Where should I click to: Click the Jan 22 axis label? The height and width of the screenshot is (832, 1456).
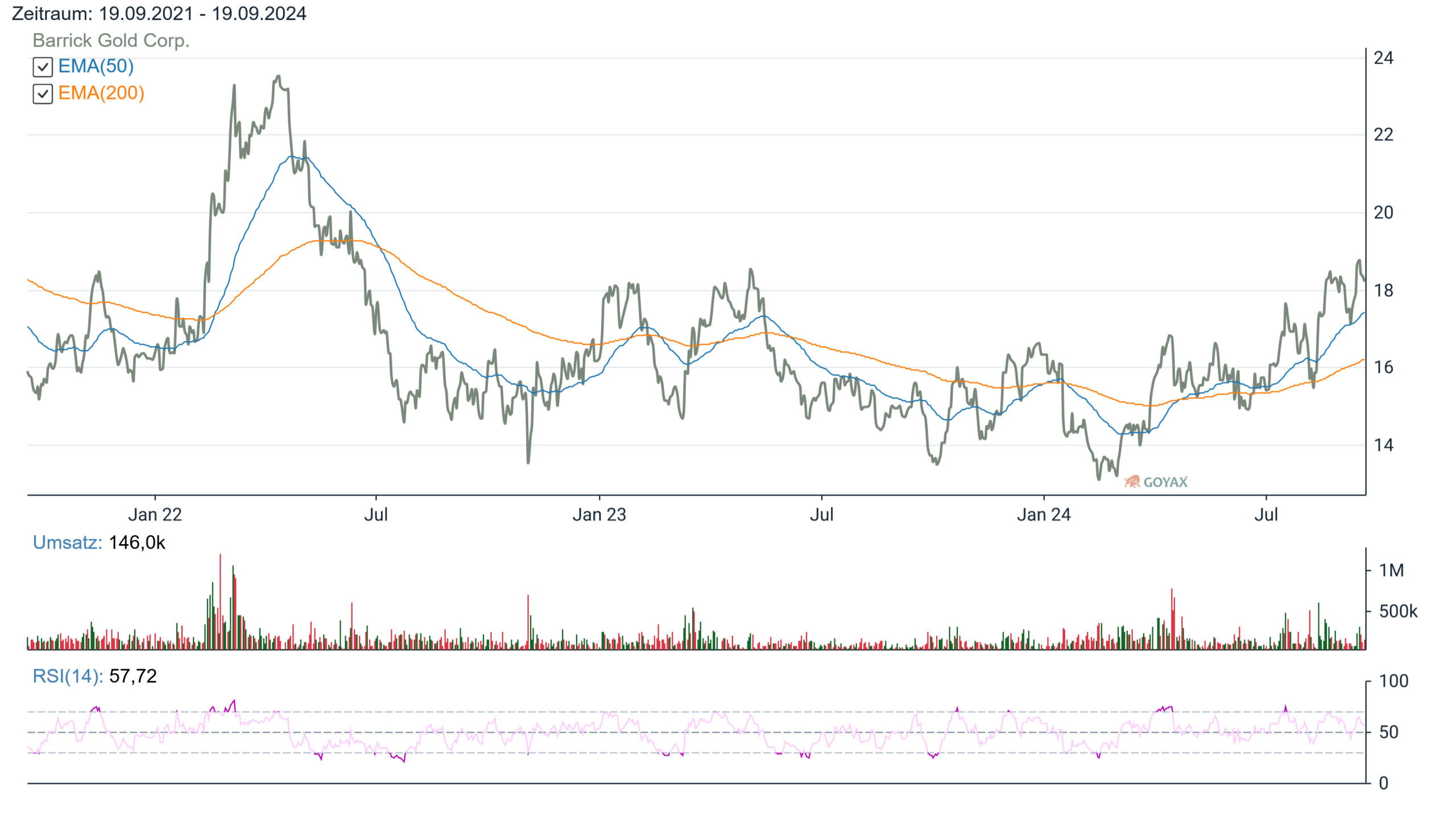[155, 515]
